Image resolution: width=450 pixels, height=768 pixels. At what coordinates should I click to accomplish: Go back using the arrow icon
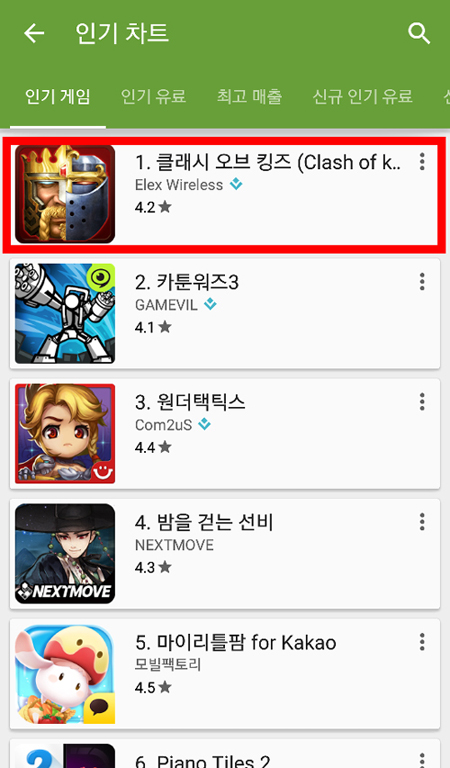pos(34,33)
